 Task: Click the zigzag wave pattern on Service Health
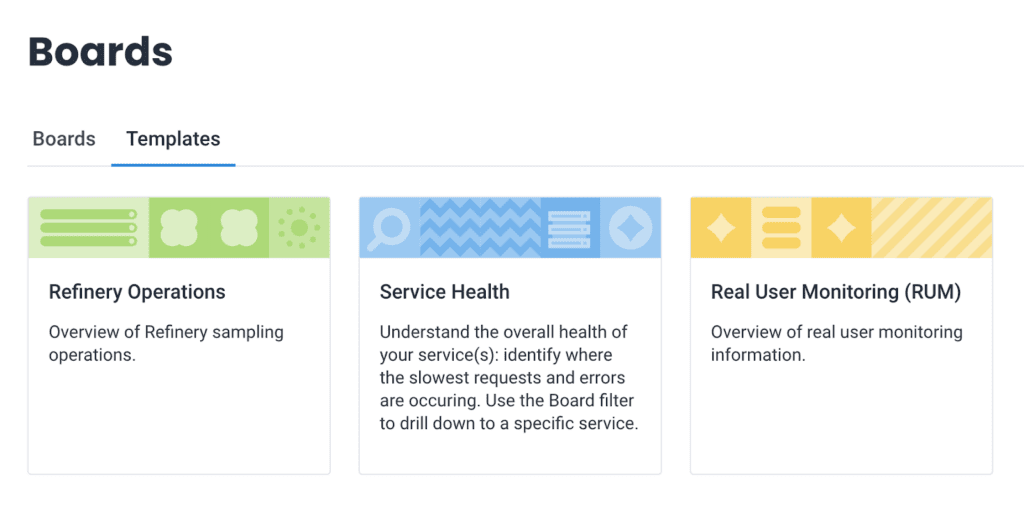[480, 228]
